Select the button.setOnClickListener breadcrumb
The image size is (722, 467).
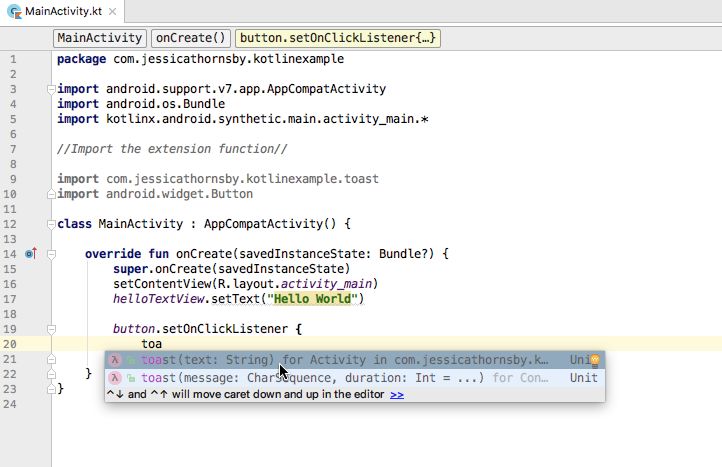[x=338, y=38]
